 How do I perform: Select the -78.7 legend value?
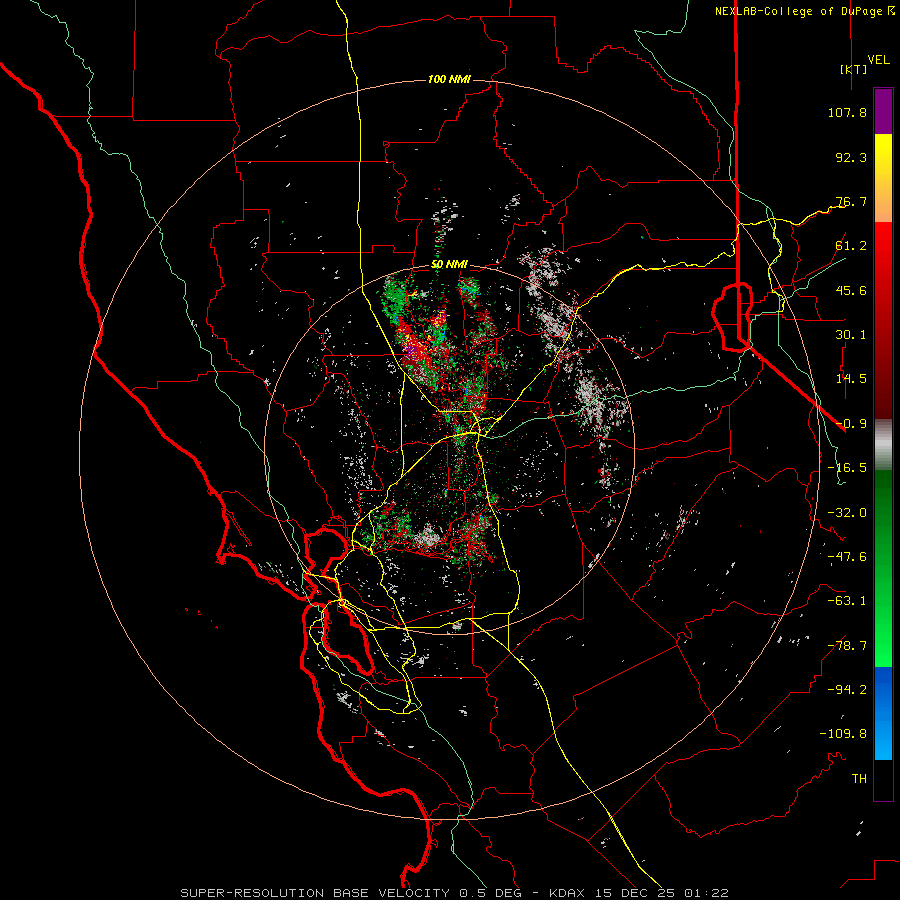847,646
